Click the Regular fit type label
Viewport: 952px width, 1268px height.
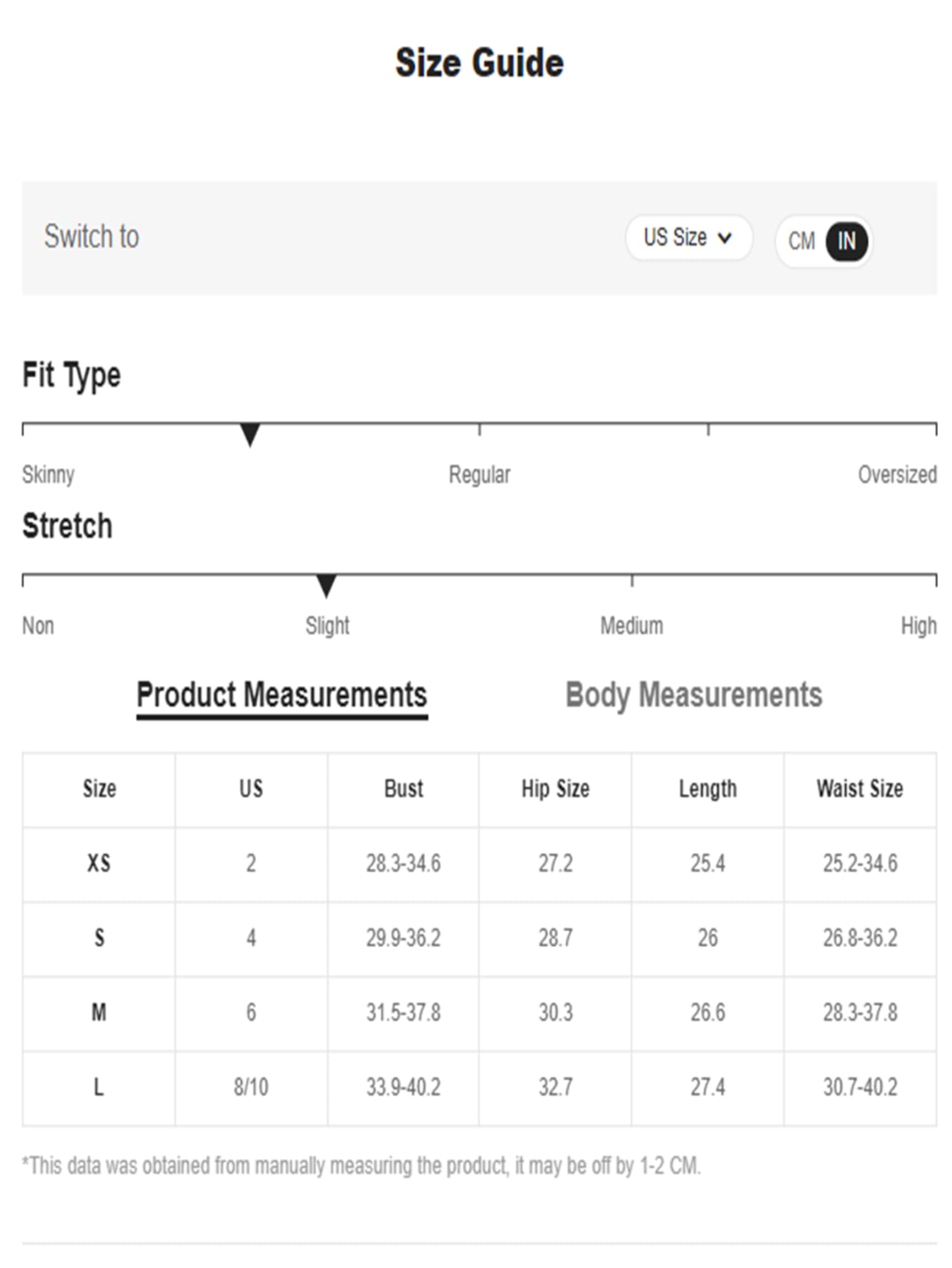480,475
